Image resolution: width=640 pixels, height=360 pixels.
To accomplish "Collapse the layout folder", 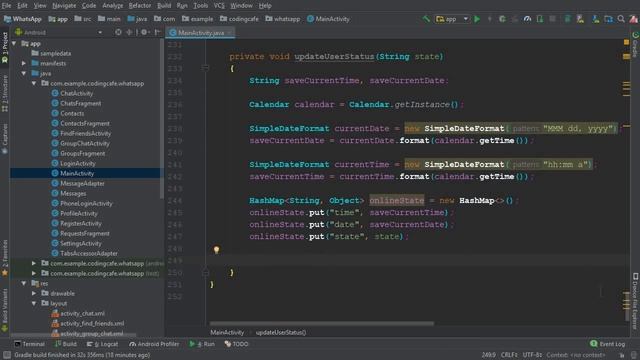I will point(34,303).
